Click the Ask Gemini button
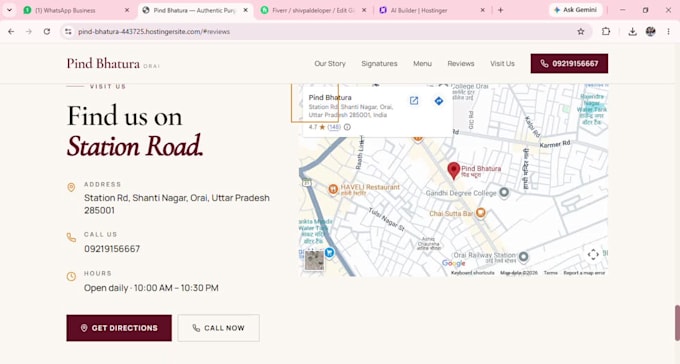 point(575,10)
